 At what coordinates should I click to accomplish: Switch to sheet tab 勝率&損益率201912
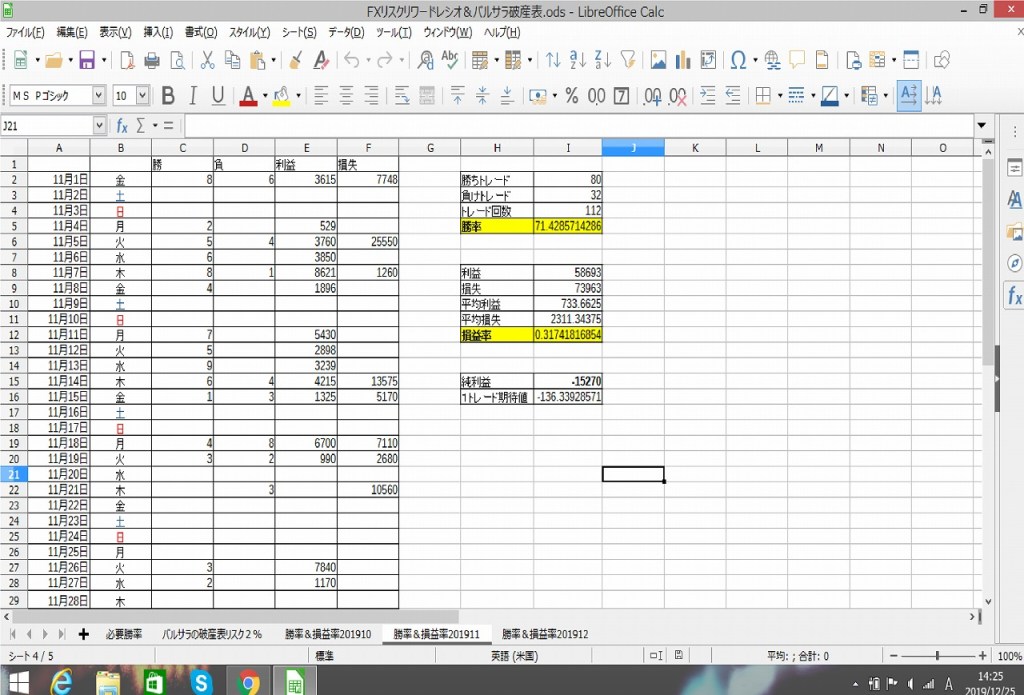[545, 634]
